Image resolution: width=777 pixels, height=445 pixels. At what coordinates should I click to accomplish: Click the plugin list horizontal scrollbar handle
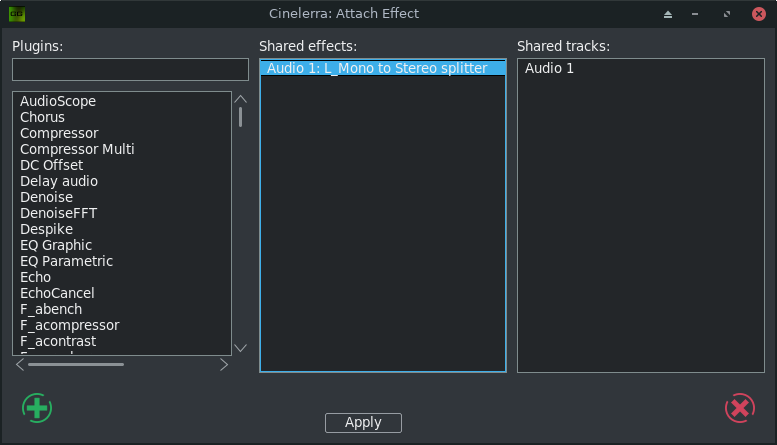pos(76,365)
